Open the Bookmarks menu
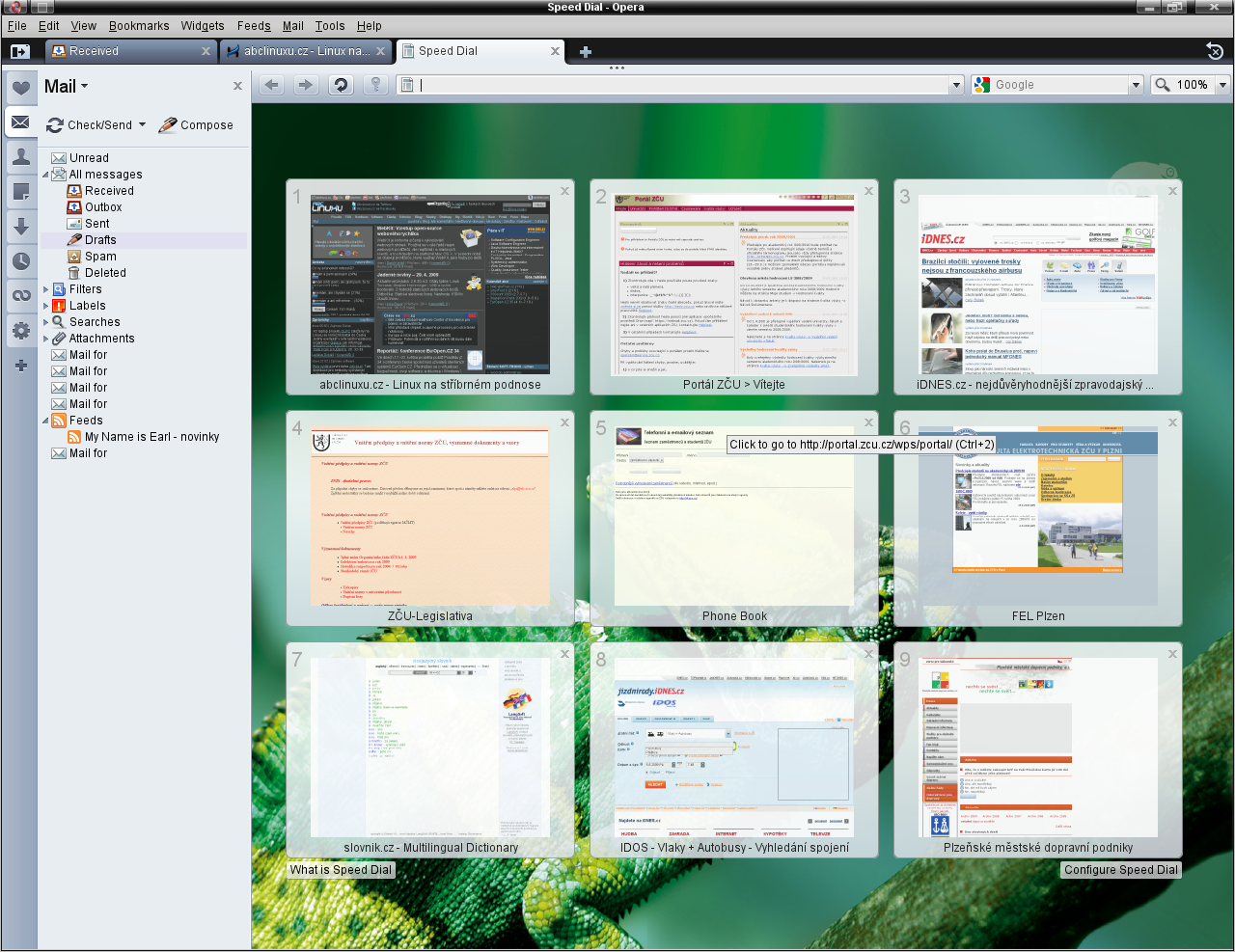This screenshot has width=1235, height=952. click(x=139, y=26)
